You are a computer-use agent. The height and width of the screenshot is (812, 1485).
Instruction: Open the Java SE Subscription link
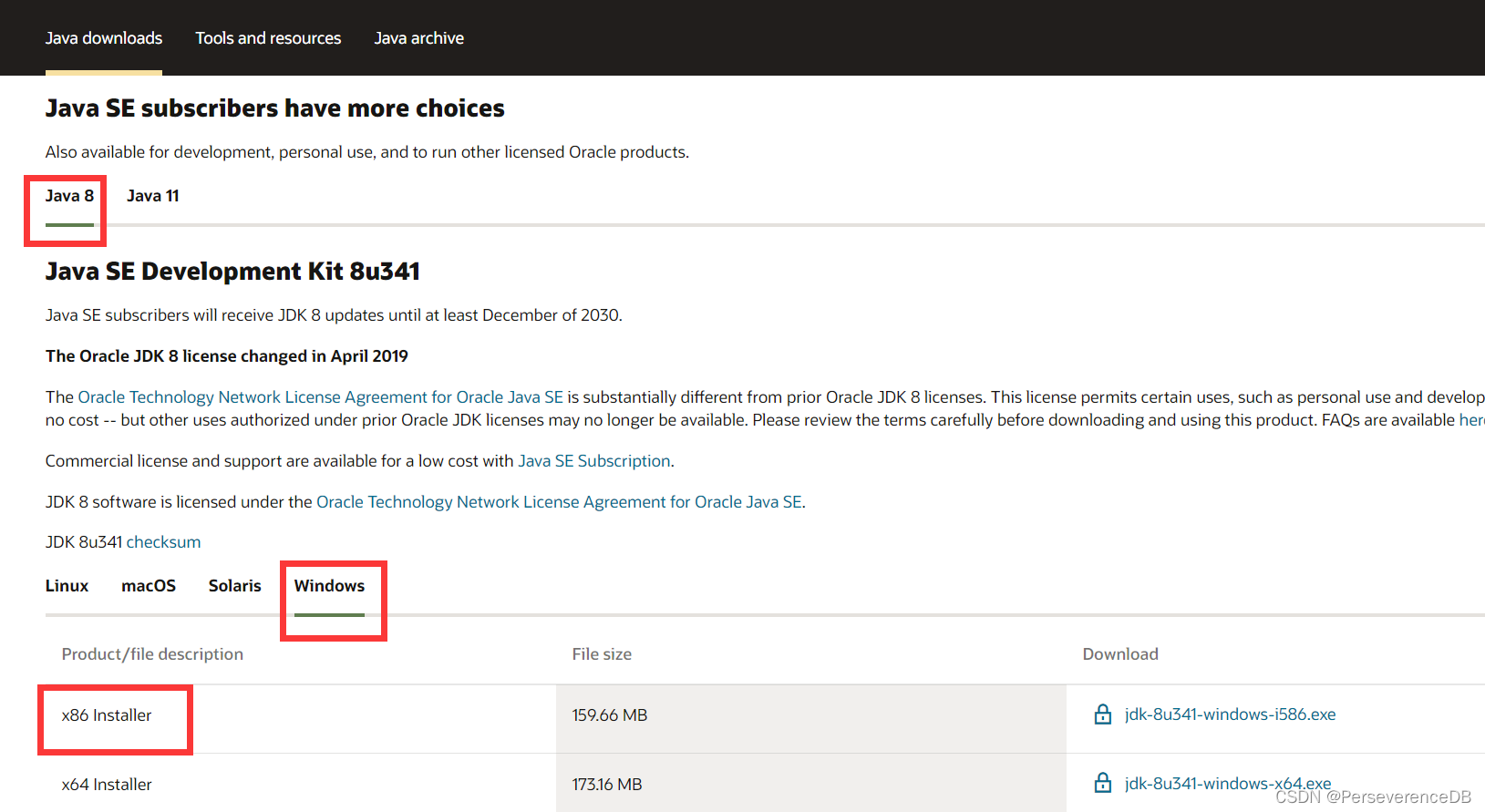[x=594, y=461]
